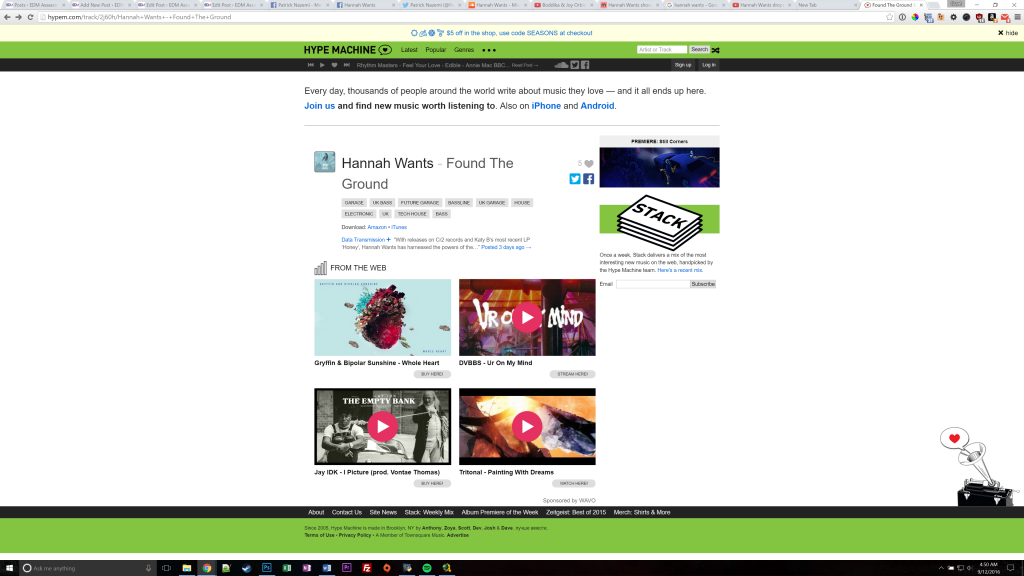Image resolution: width=1024 pixels, height=576 pixels.
Task: Click the Sign up button
Action: (x=682, y=65)
